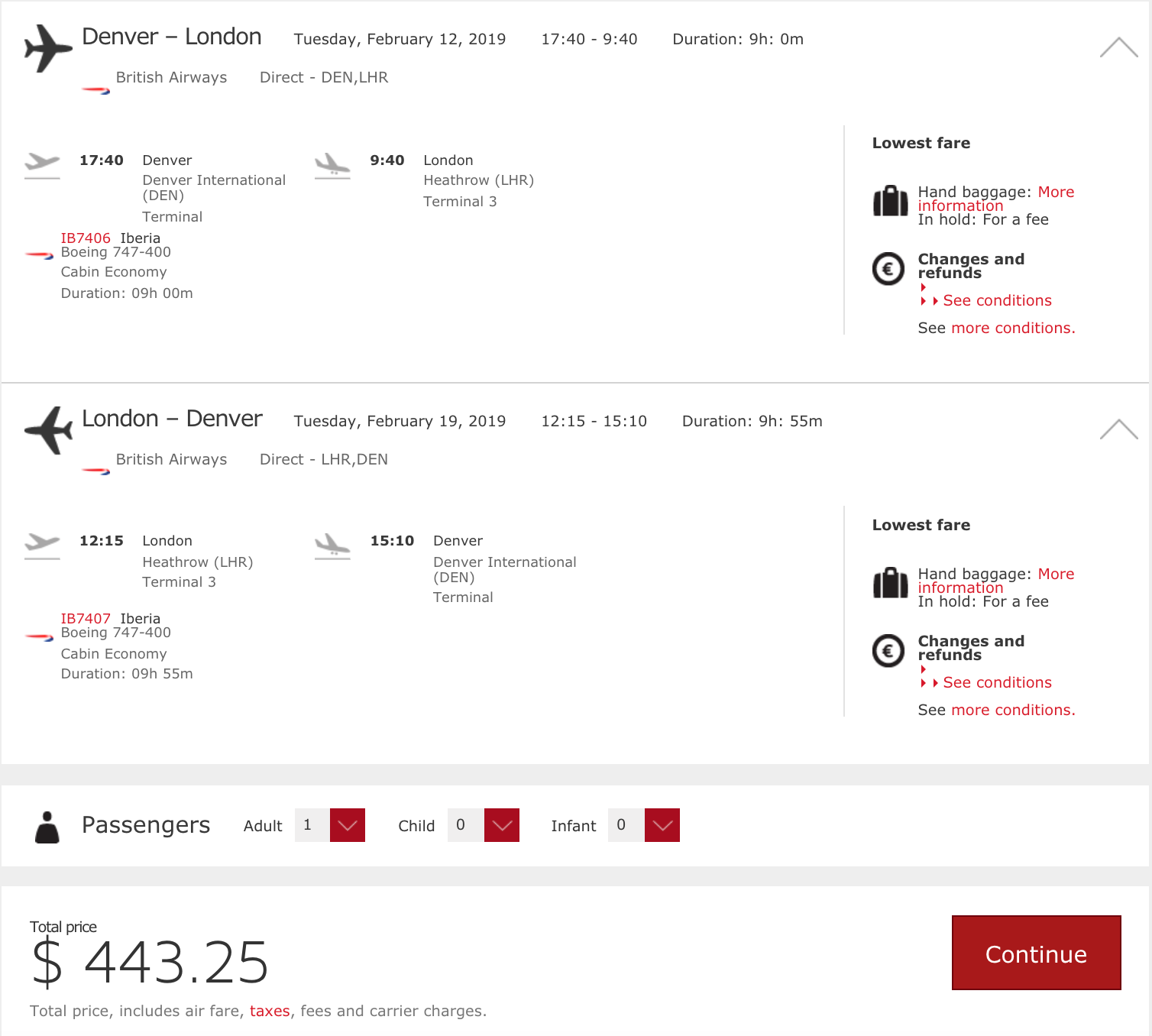Open outbound flight See conditions link

pos(997,300)
